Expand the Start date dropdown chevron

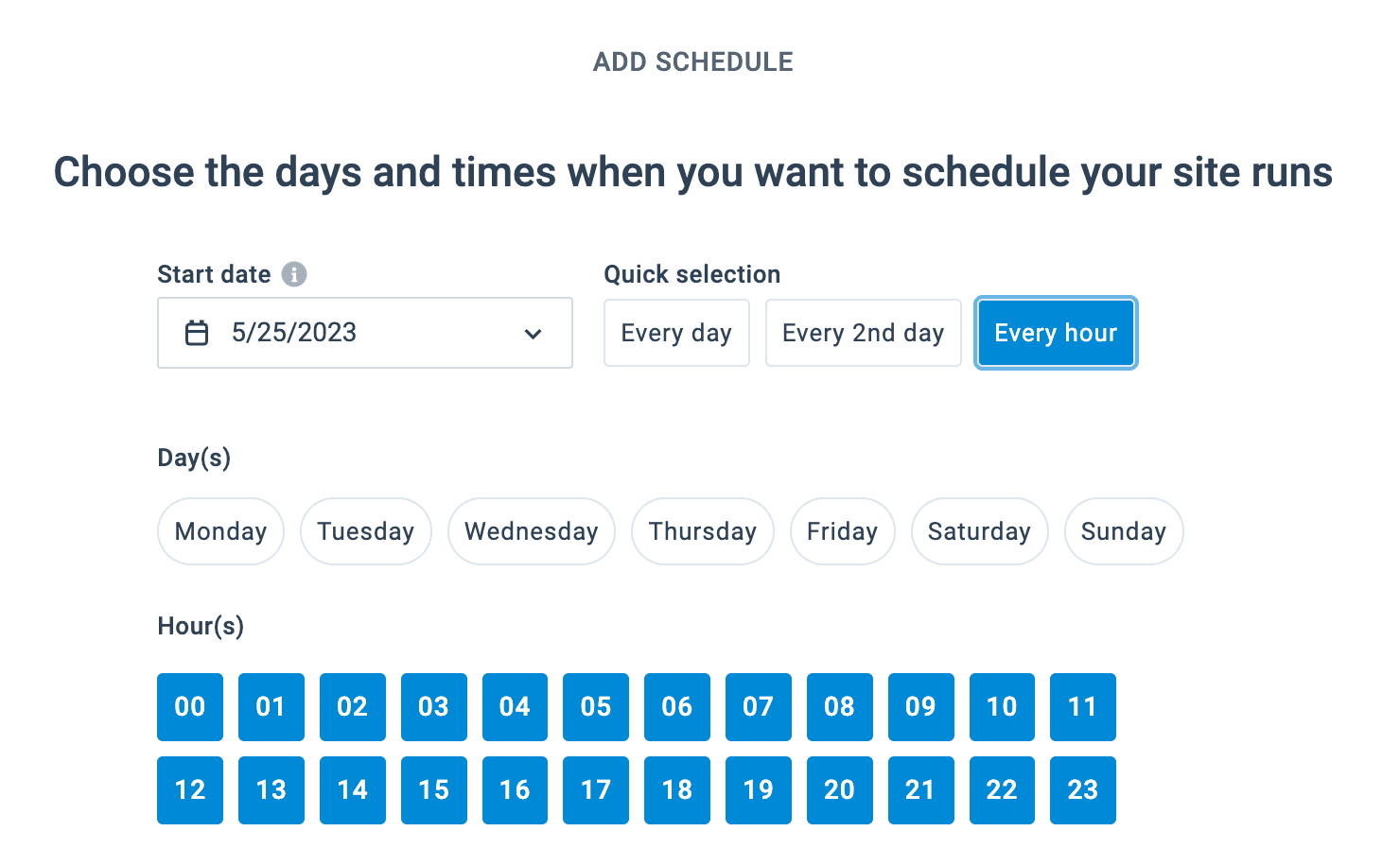pos(534,334)
